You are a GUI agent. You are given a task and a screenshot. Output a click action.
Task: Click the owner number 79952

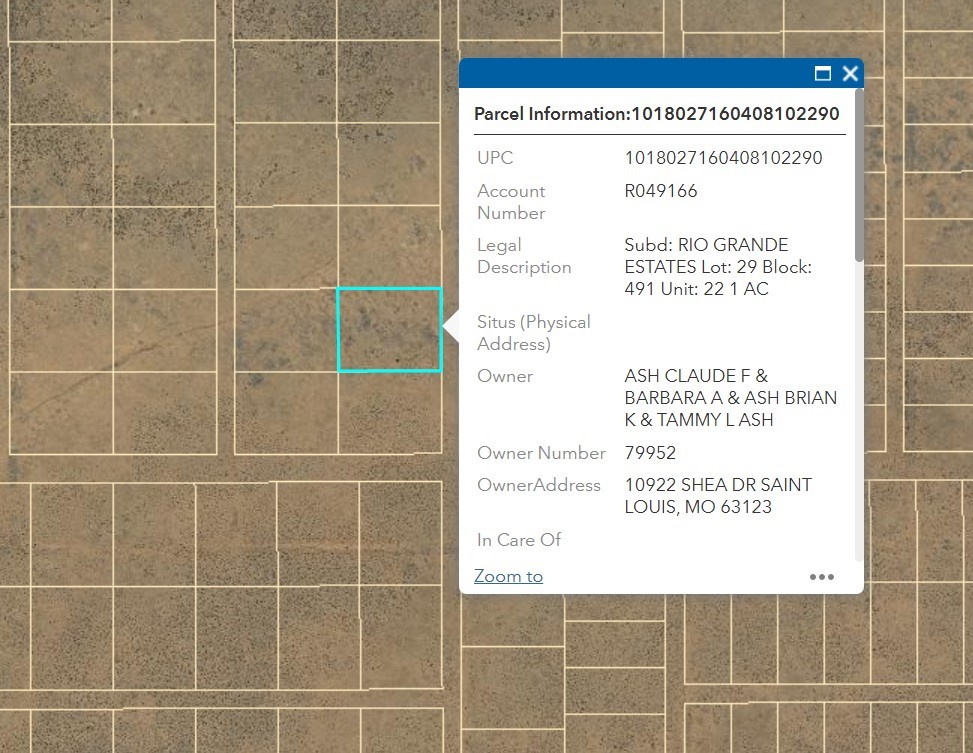pos(650,453)
